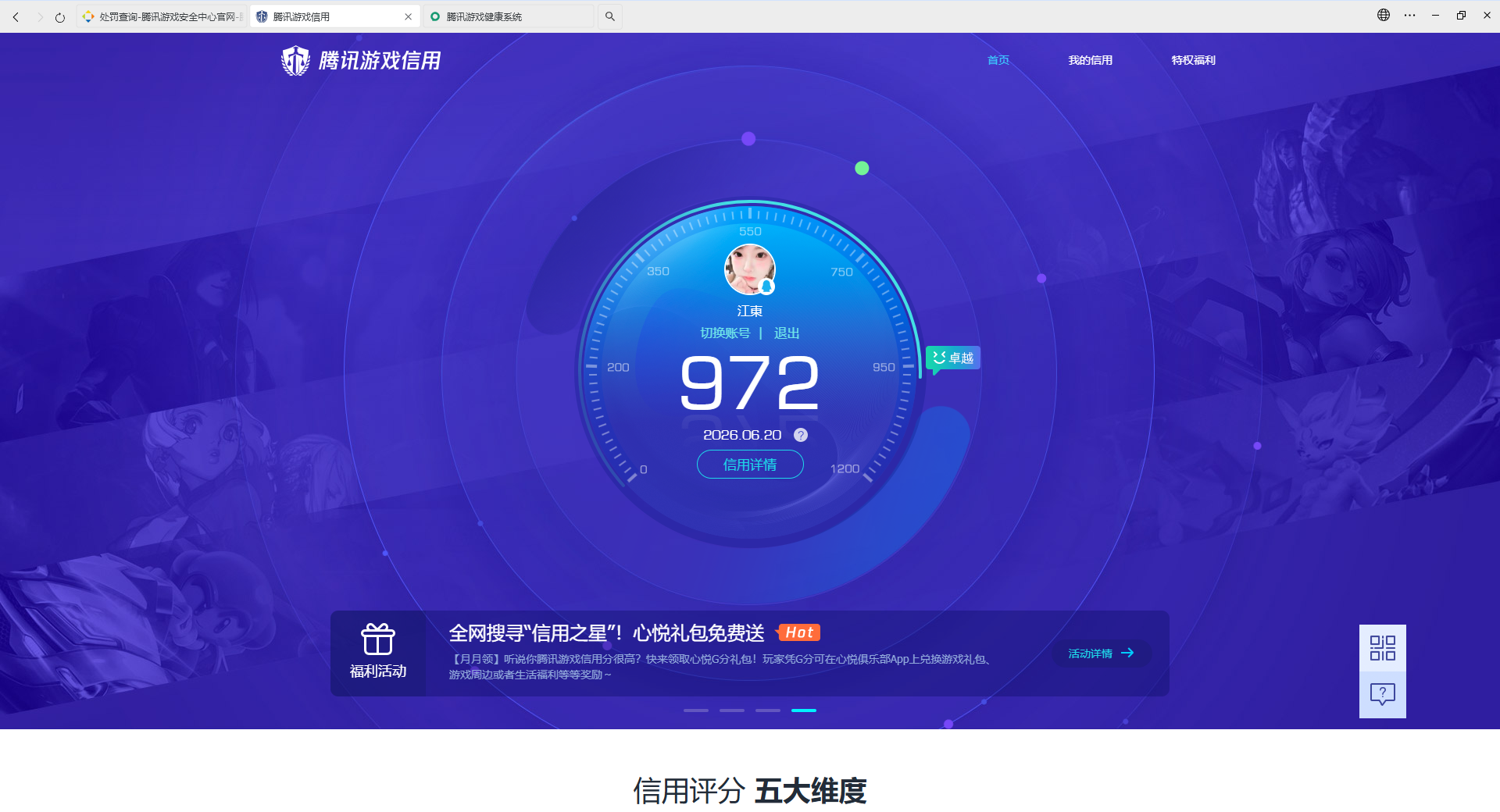Close the 腾讯游戏信用 tab
1500x812 pixels.
408,16
